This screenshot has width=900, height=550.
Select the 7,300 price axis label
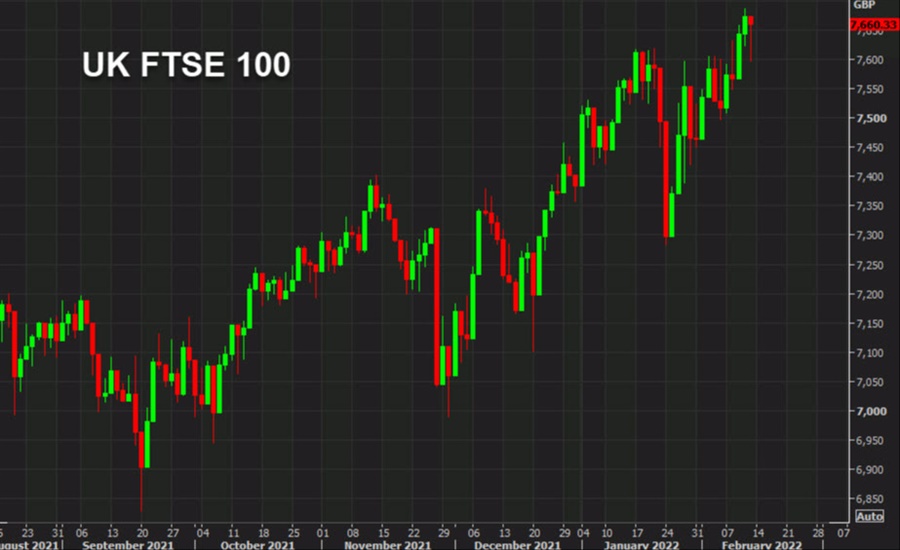coord(870,235)
